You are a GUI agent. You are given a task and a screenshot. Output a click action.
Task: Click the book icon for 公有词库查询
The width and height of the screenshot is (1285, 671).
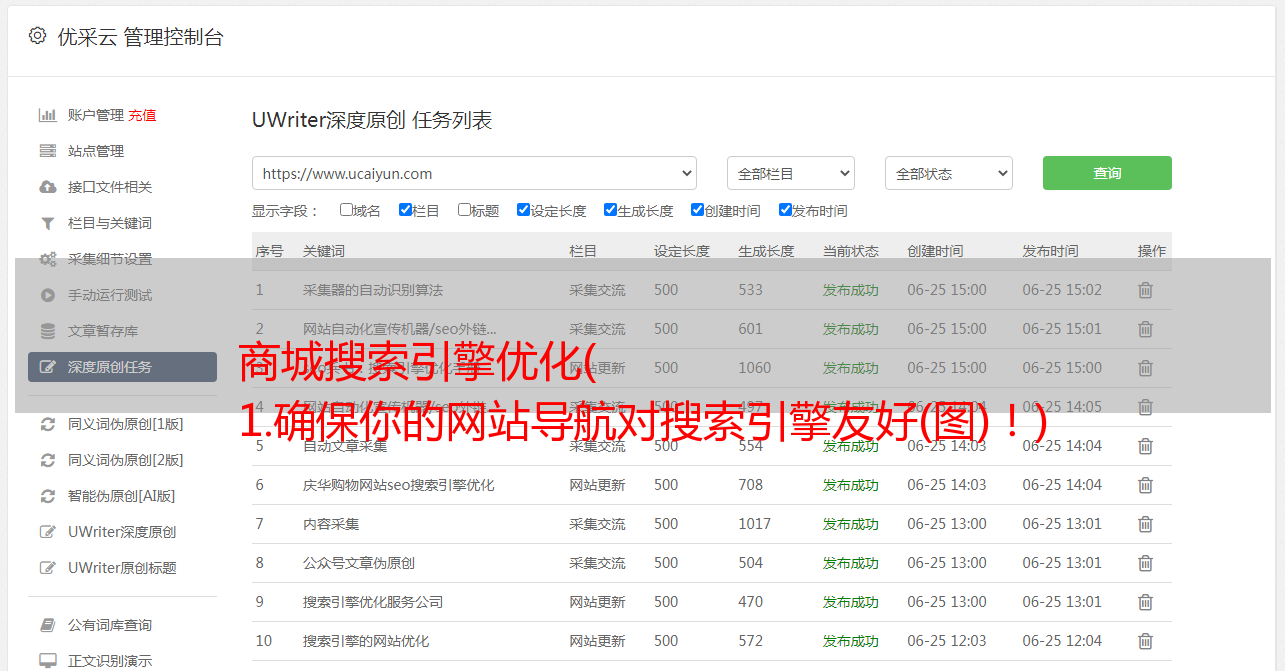(47, 625)
